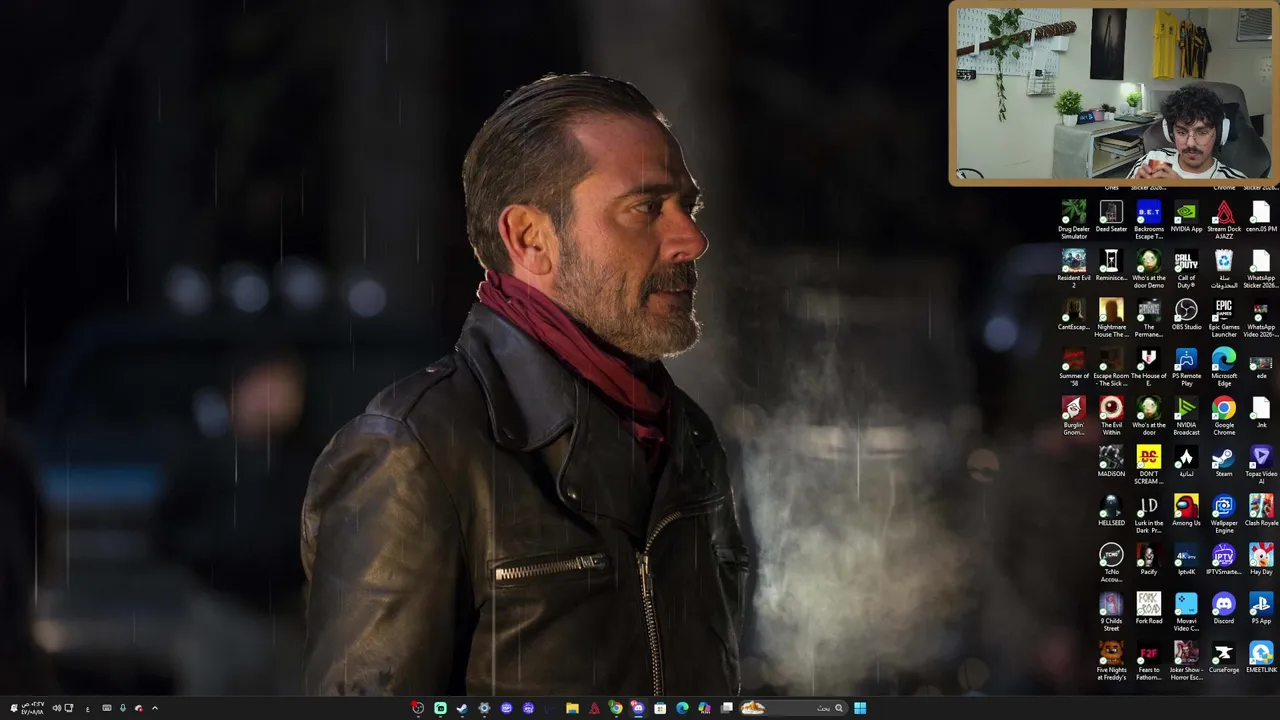
Task: Click the Windows Start button on taskbar
Action: pyautogui.click(x=860, y=708)
